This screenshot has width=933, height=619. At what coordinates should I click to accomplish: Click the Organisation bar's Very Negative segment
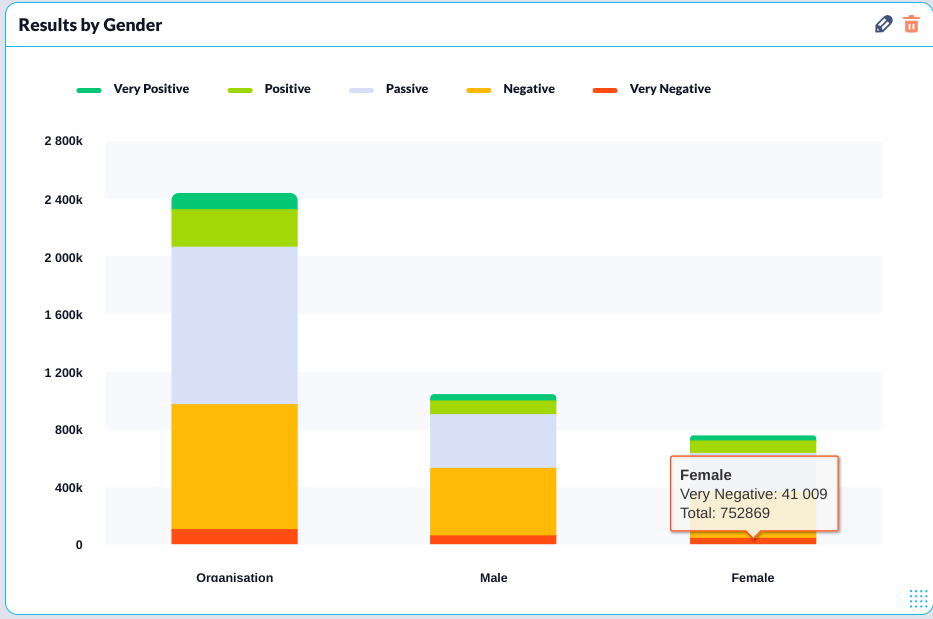(234, 537)
